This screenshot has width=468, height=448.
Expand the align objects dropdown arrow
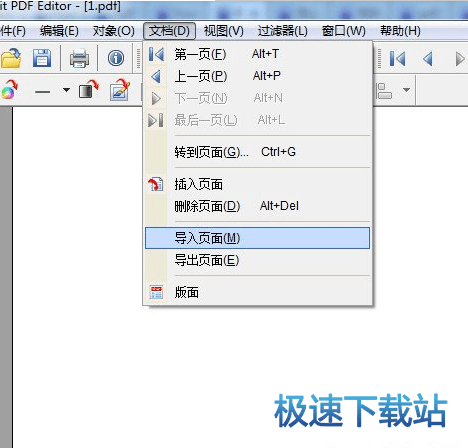(x=406, y=90)
